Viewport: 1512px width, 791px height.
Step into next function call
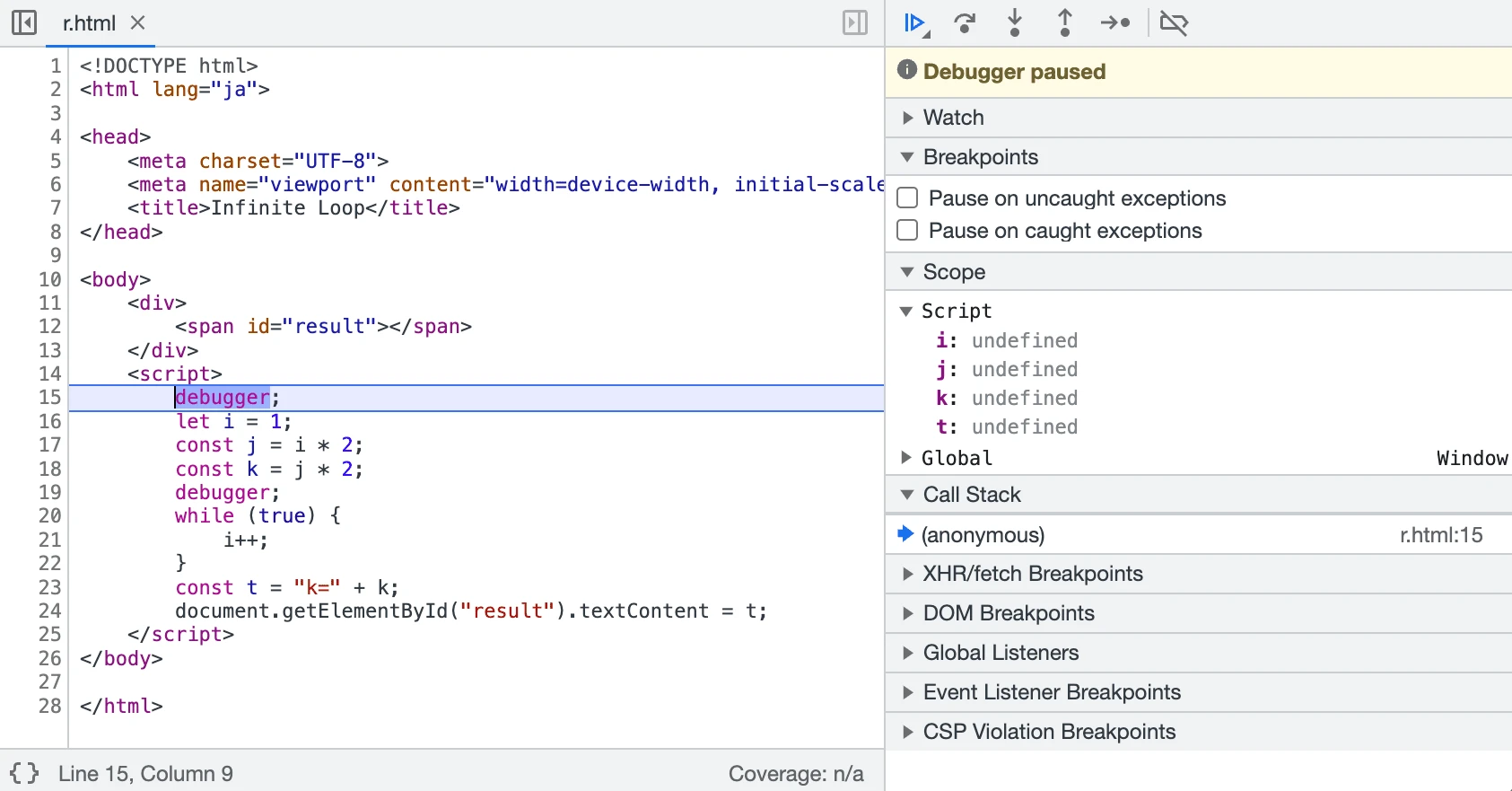pos(1015,23)
